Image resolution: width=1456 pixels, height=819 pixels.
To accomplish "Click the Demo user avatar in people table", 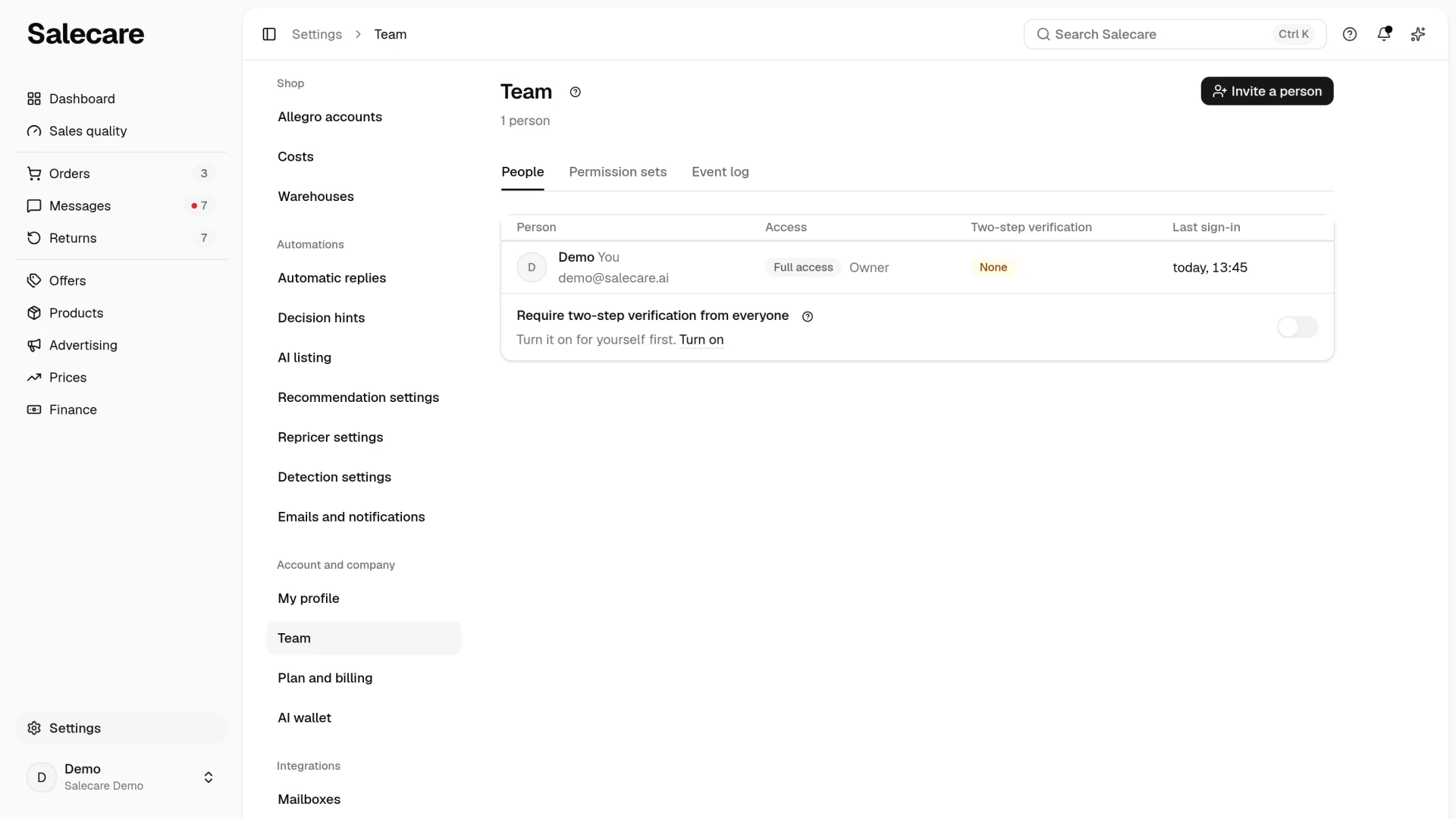I will tap(532, 268).
